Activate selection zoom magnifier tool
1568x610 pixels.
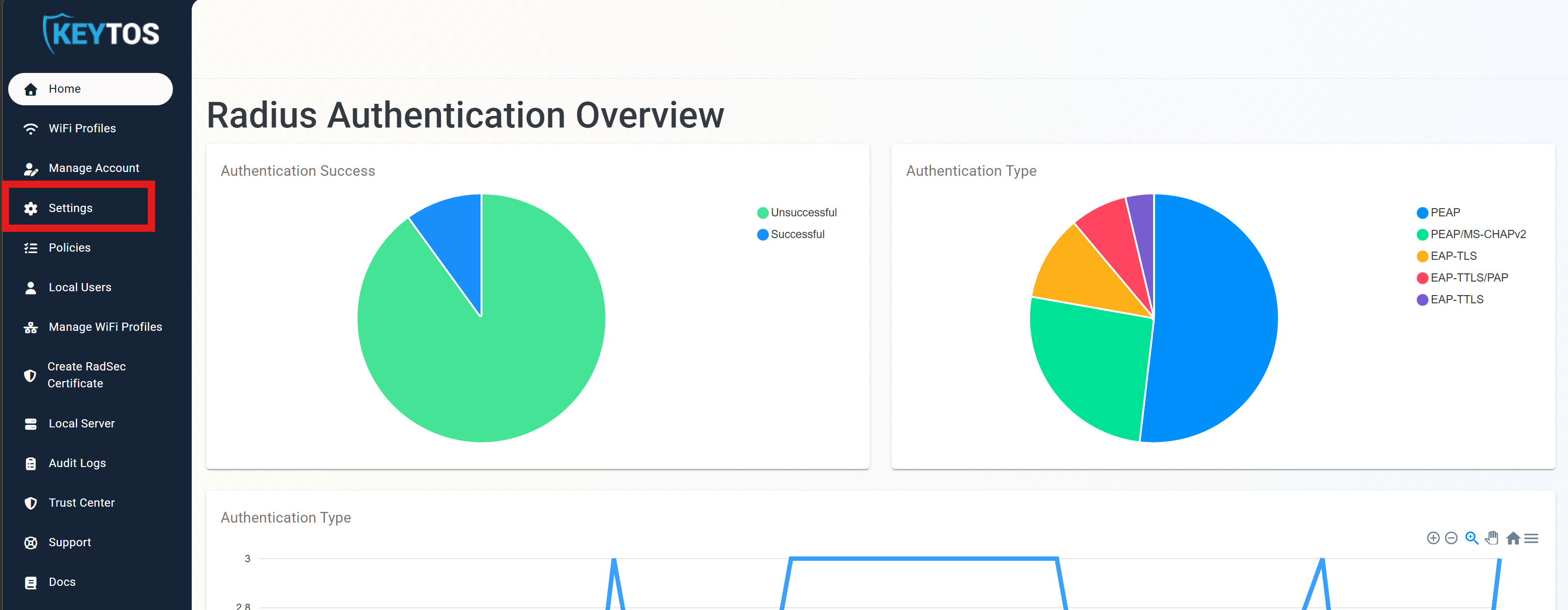[1472, 538]
